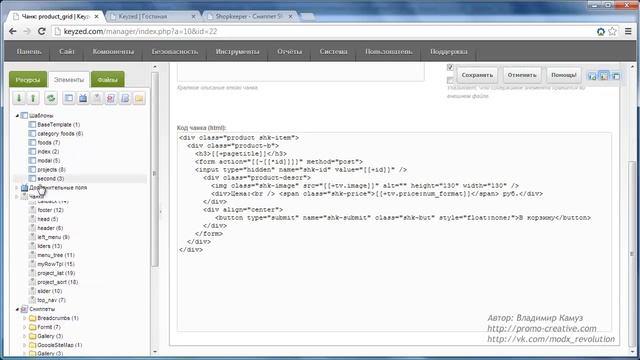Select the category foods template
This screenshot has width=640, height=360.
[60, 133]
